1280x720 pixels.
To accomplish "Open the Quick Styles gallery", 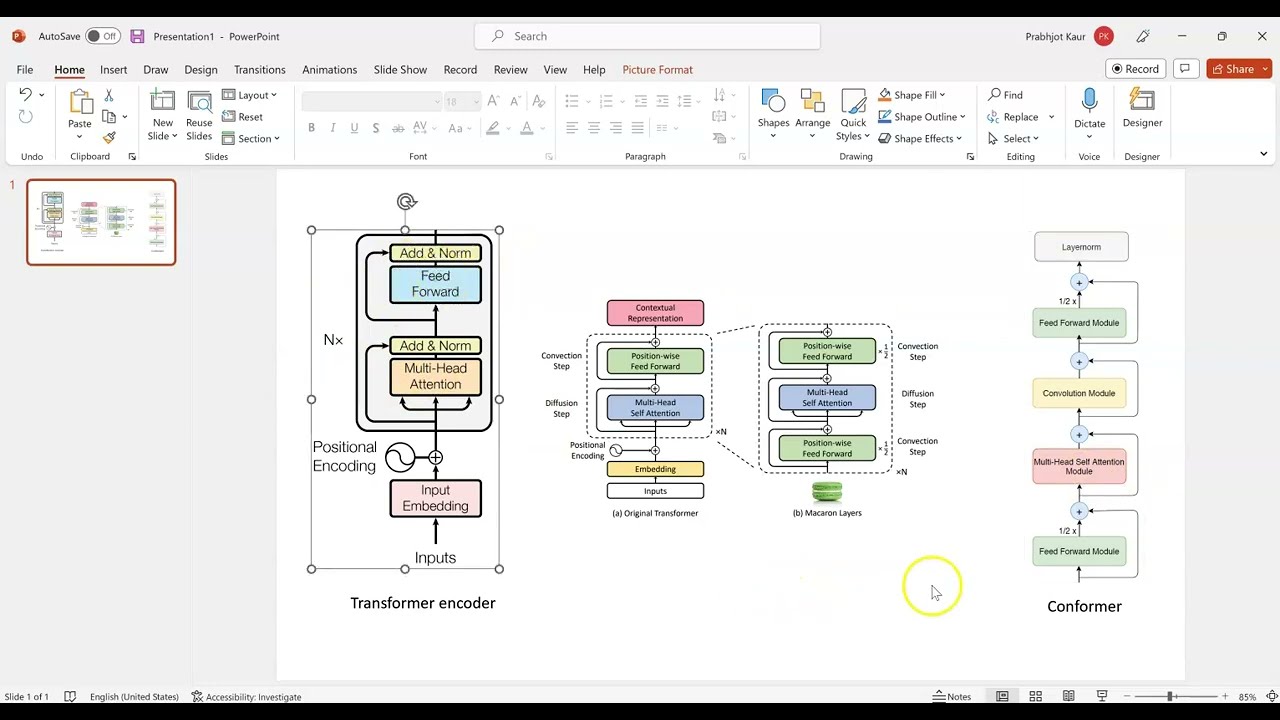I will [x=853, y=114].
